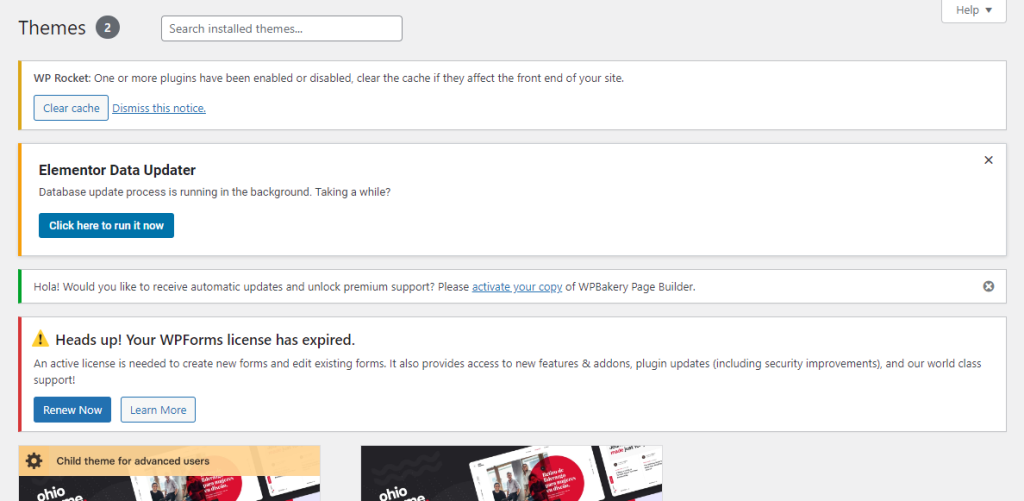Click the gear icon on child theme

click(35, 461)
